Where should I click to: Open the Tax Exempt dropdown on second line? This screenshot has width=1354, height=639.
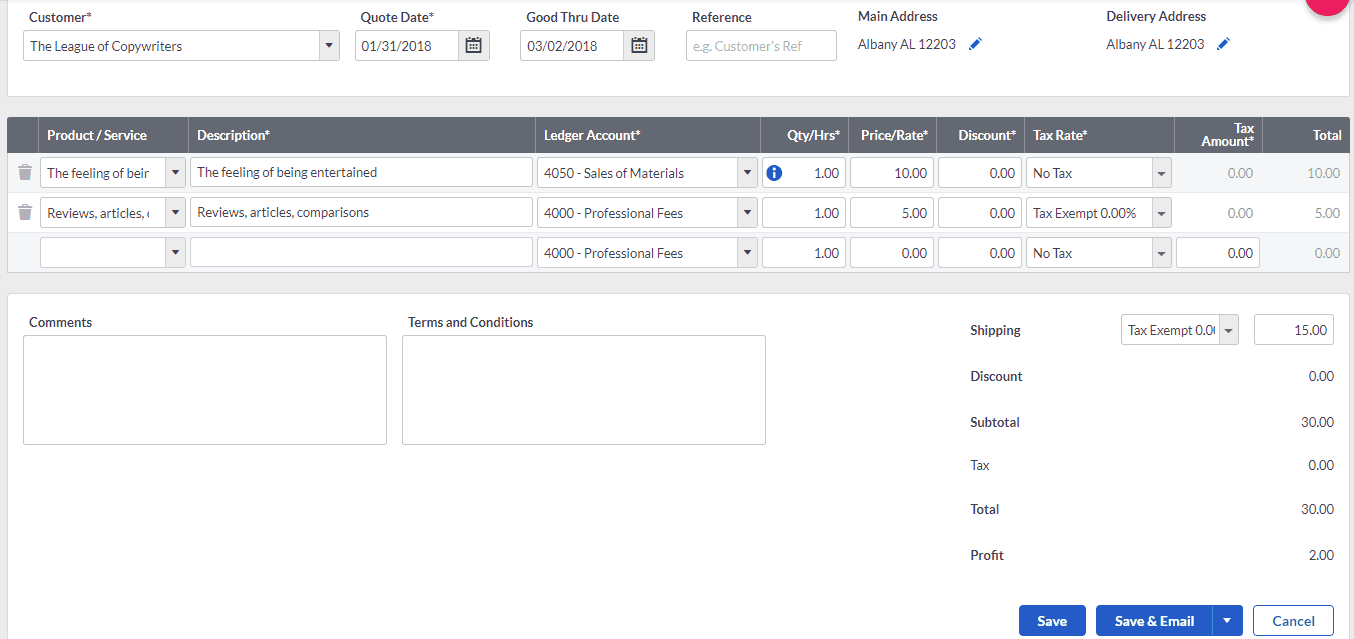pyautogui.click(x=1161, y=212)
